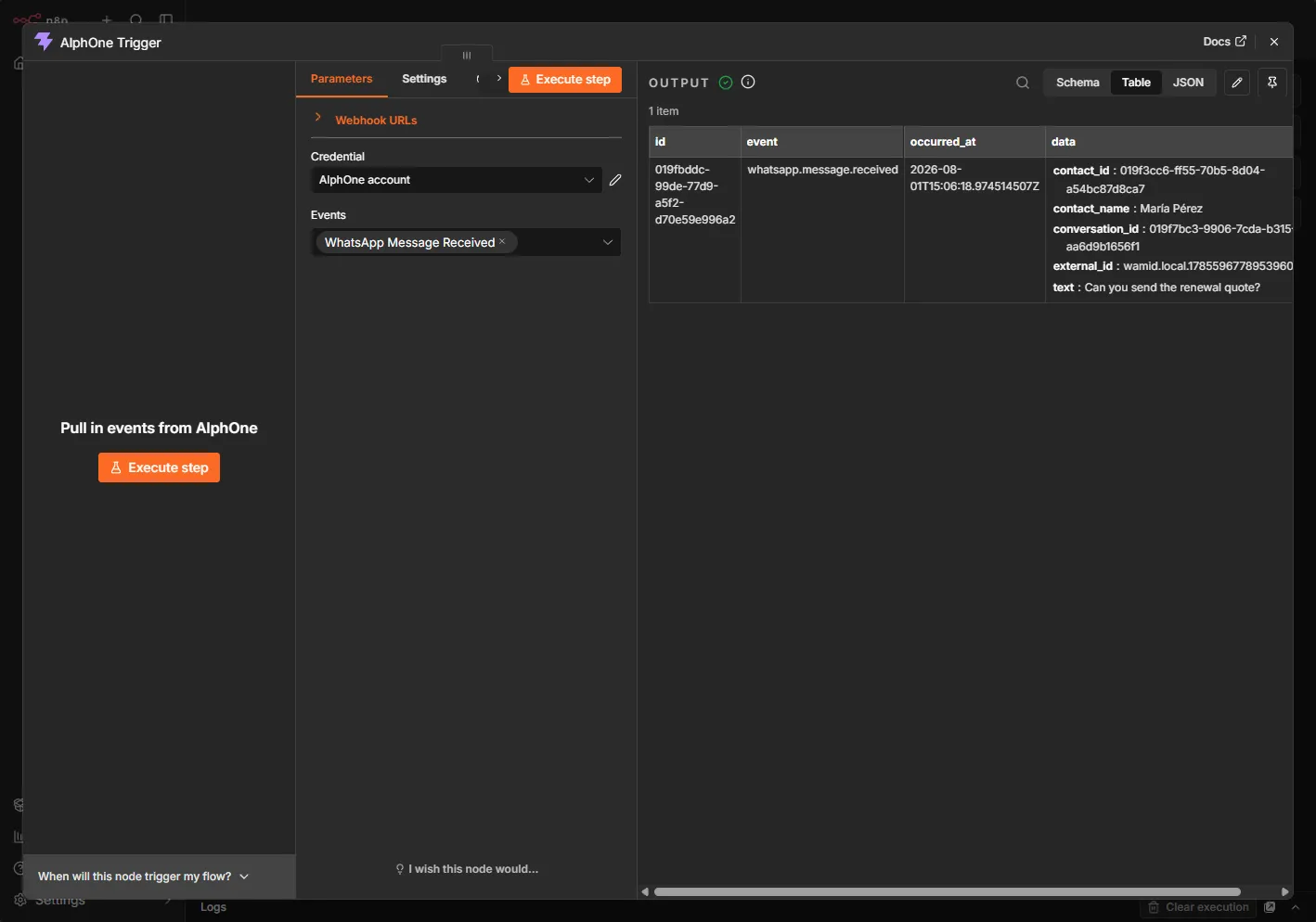Image resolution: width=1316 pixels, height=922 pixels.
Task: Open the AlphOne account credential dropdown
Action: 457,180
